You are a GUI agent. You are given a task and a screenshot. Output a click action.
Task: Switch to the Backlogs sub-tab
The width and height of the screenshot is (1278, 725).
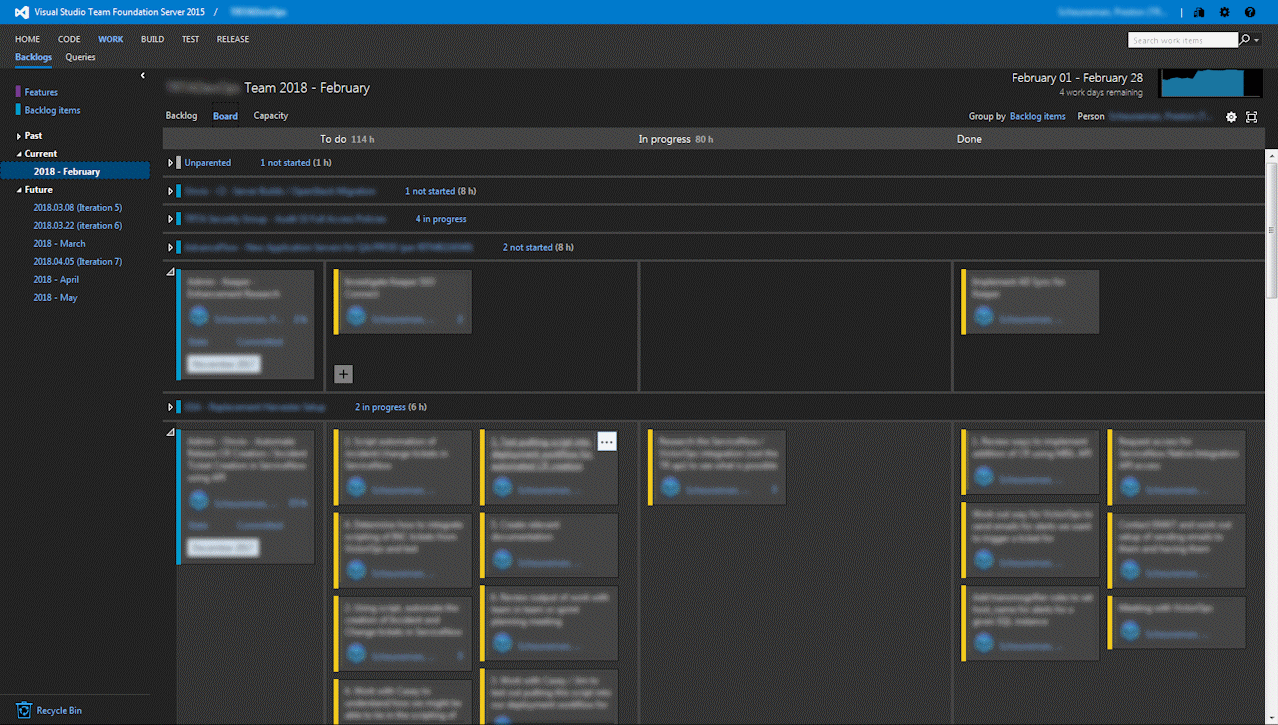pos(33,57)
